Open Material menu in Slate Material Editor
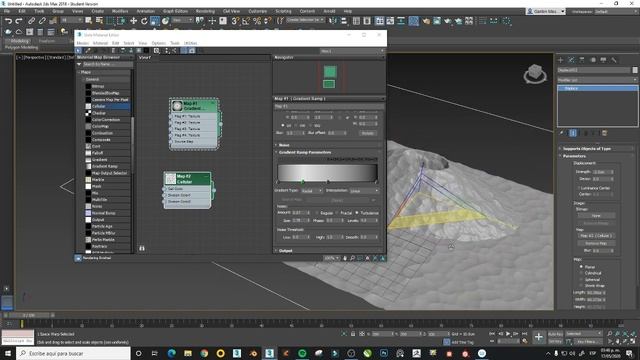Screen dimensions: 640x360 (100, 43)
